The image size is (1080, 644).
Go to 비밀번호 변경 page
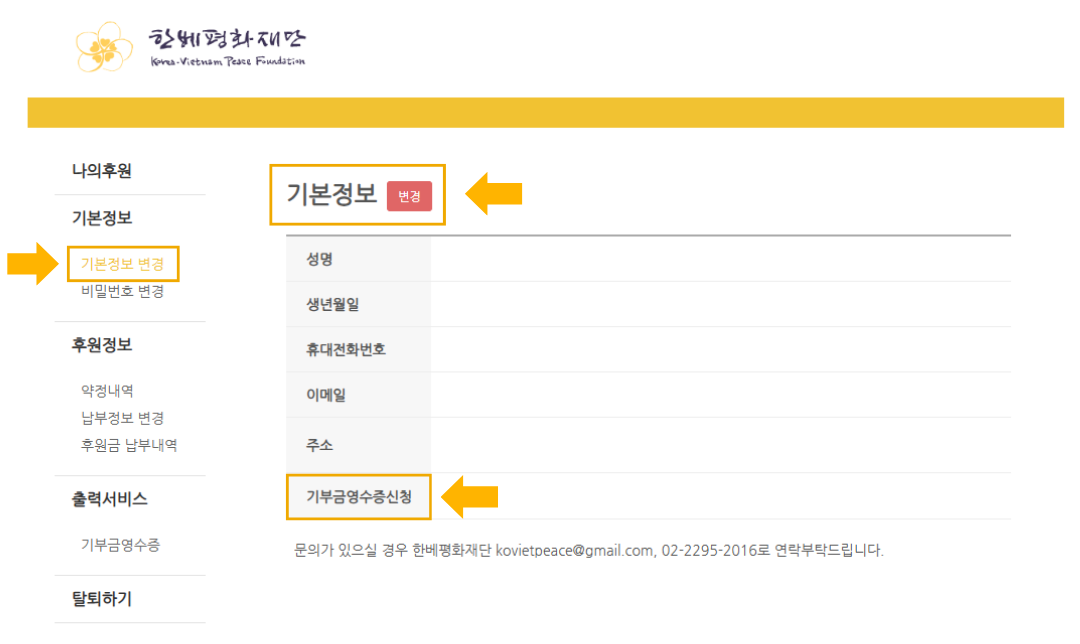(x=123, y=292)
